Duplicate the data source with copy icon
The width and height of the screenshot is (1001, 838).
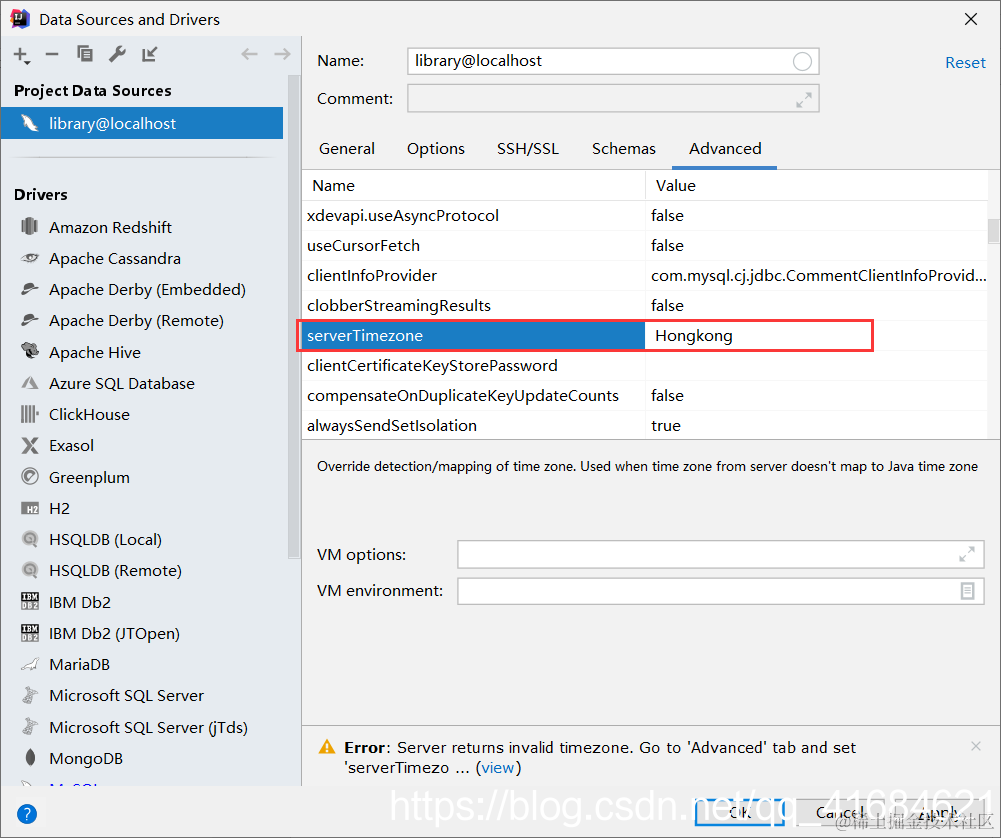(x=85, y=54)
